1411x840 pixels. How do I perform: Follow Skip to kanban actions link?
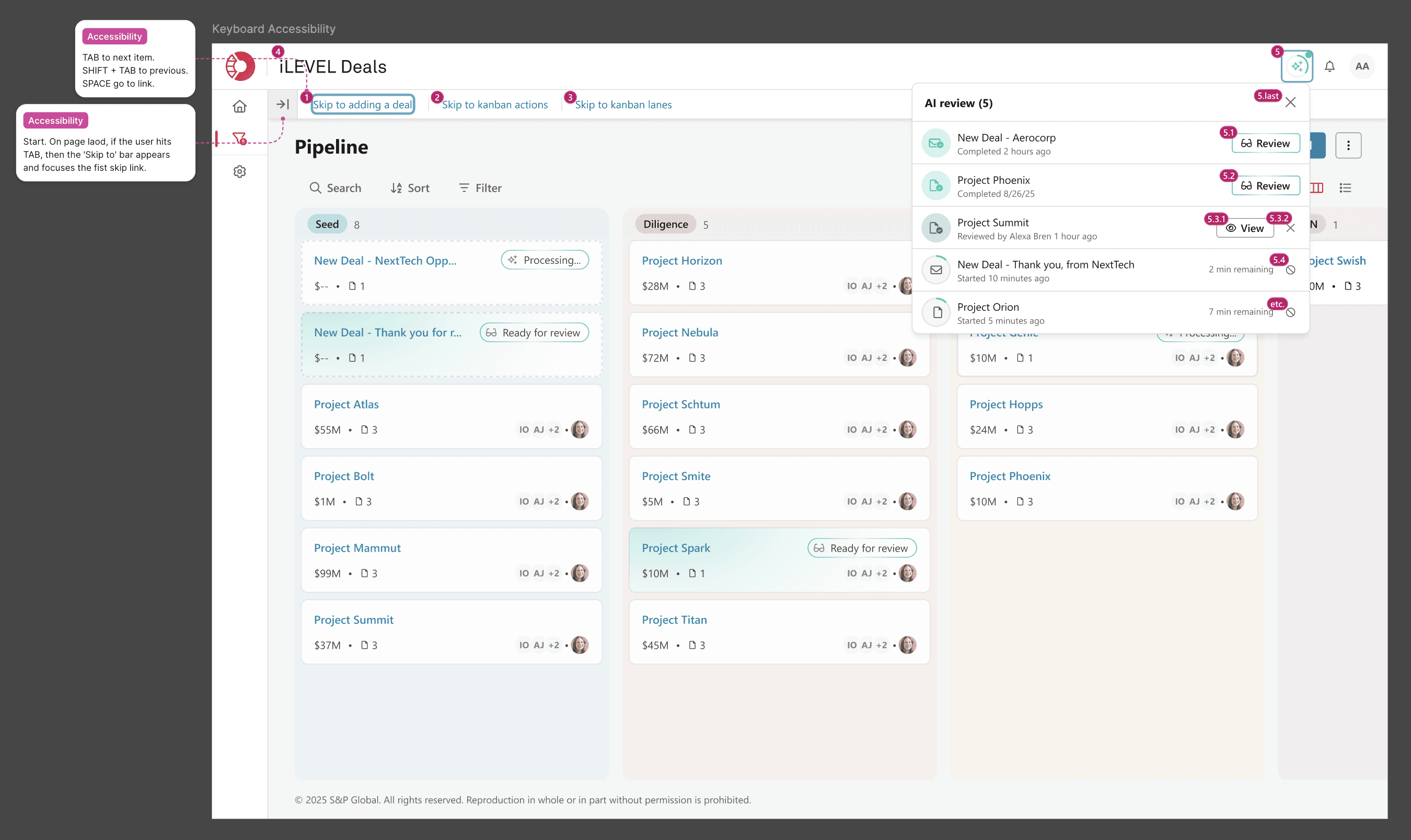point(494,104)
